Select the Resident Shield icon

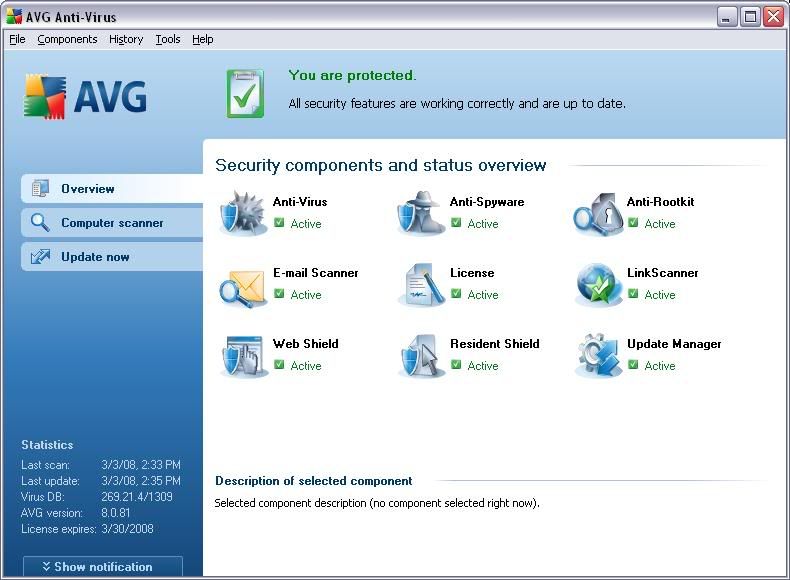click(x=421, y=355)
